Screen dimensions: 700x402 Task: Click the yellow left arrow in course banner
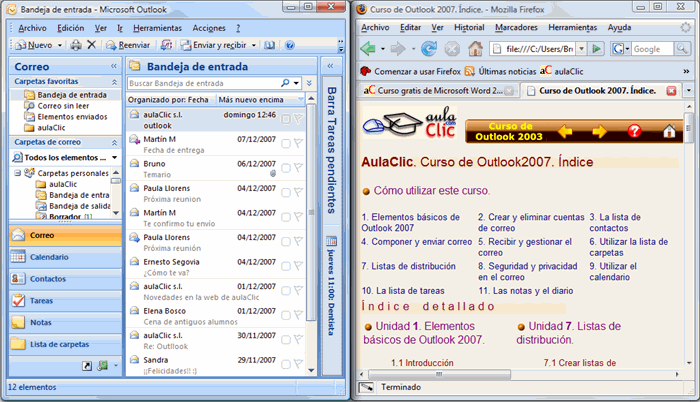565,131
